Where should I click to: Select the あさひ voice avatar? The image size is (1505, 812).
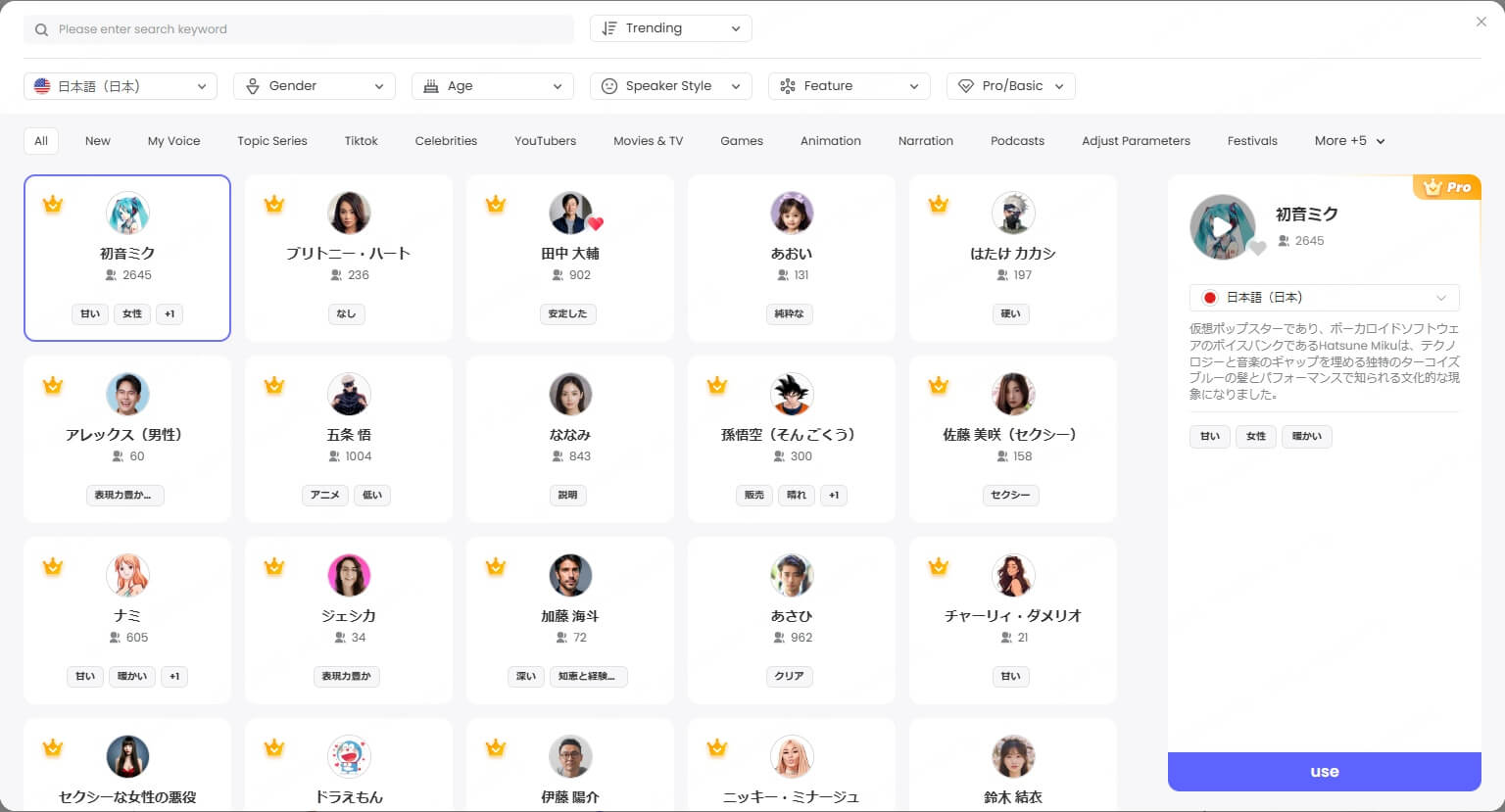pyautogui.click(x=792, y=575)
